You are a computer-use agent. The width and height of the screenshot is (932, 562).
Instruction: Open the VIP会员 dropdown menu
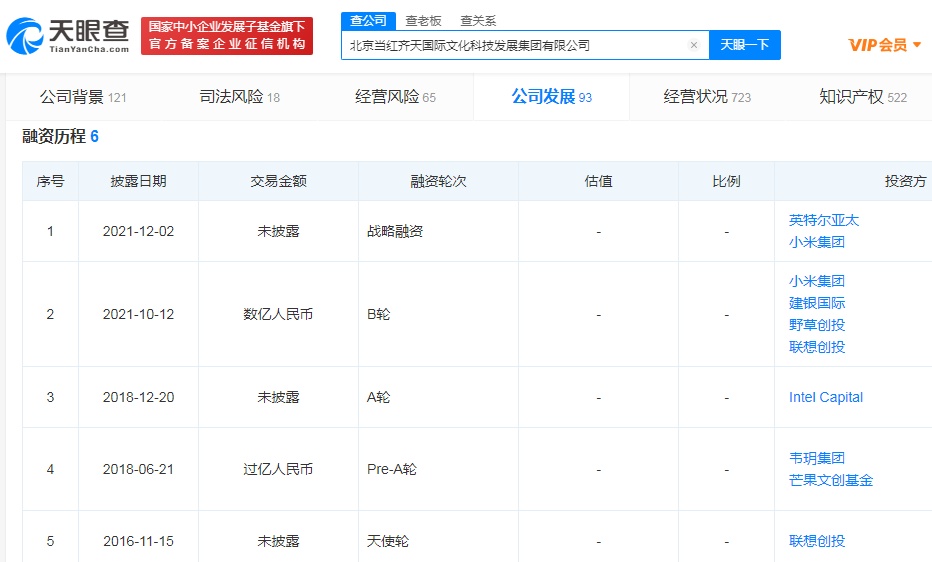(x=884, y=45)
